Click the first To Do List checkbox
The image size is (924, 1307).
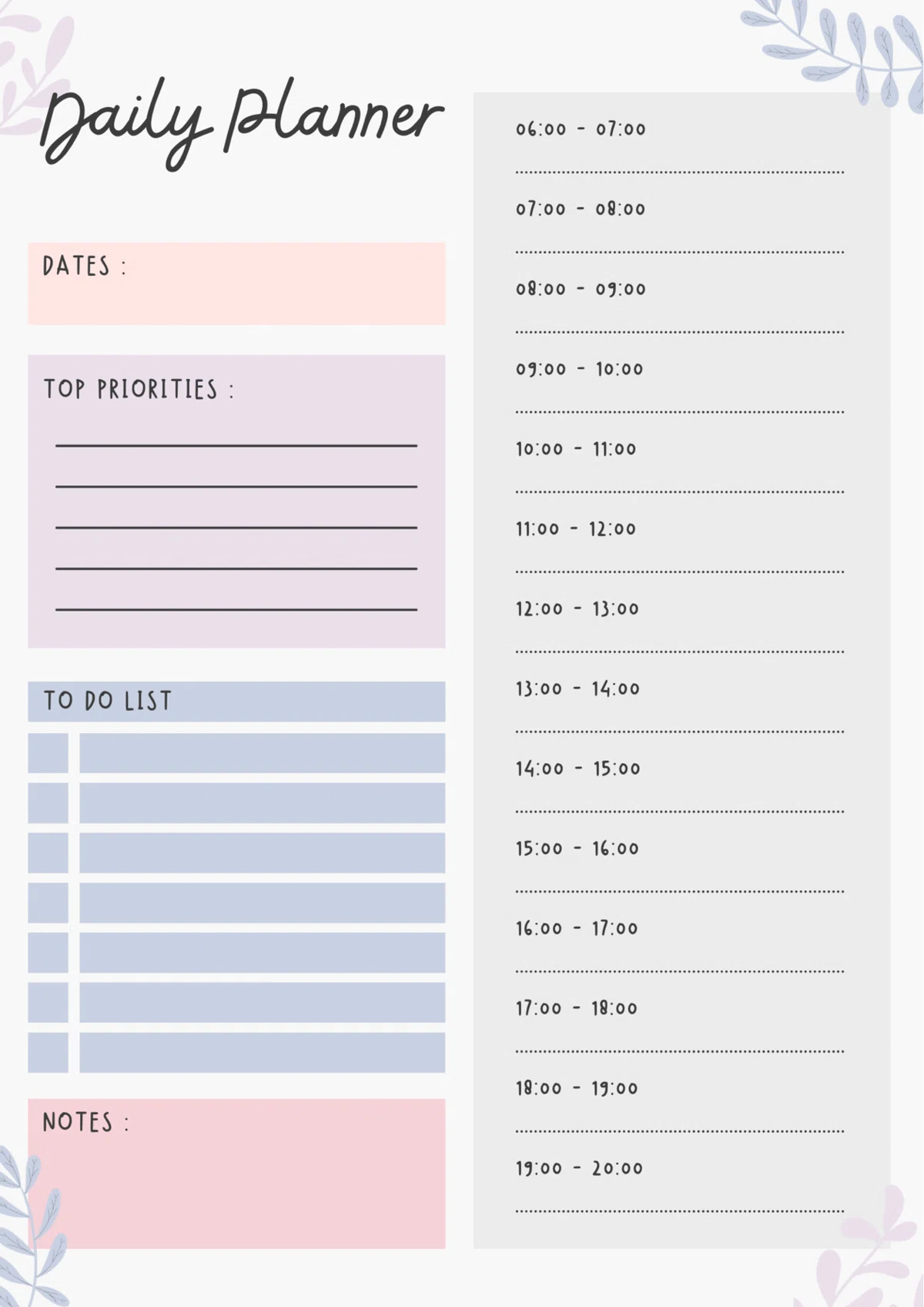point(48,752)
